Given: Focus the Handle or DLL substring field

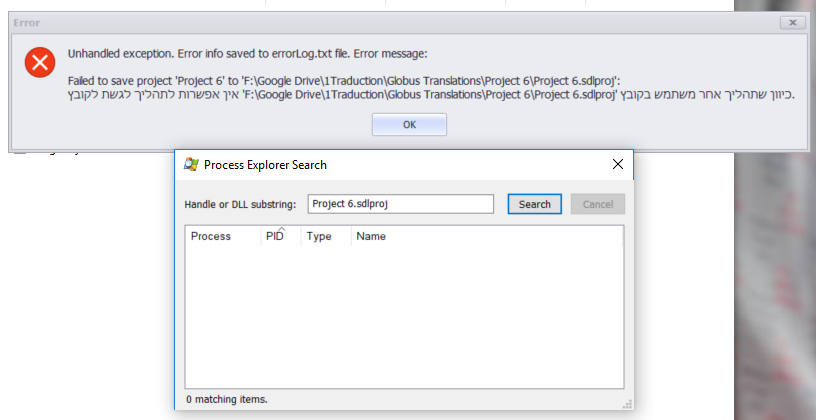Looking at the screenshot, I should [x=400, y=204].
